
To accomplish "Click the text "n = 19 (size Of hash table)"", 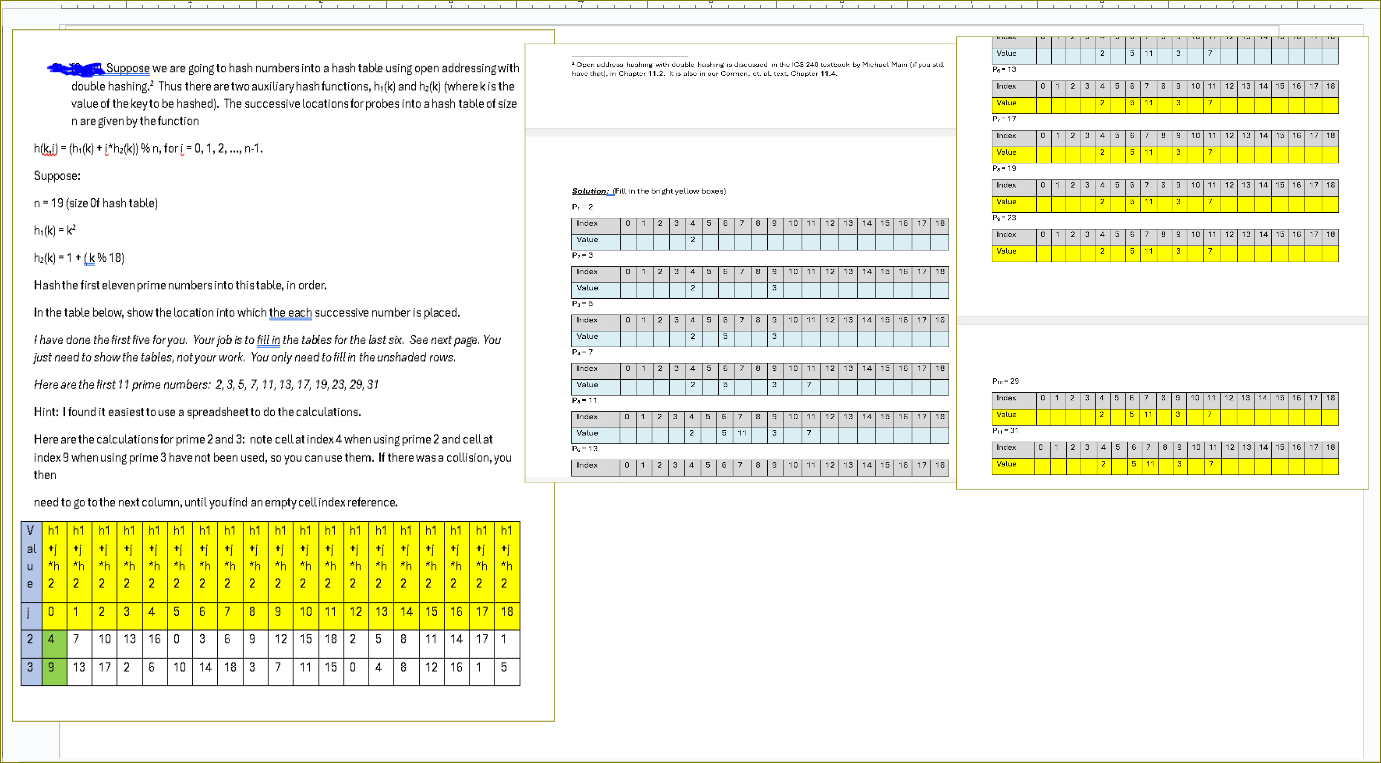I will (95, 203).
